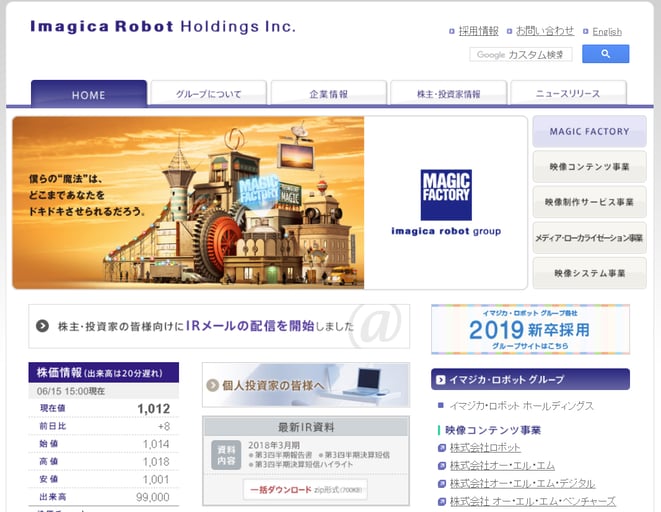Image resolution: width=661 pixels, height=512 pixels.
Task: Open the お問い合わせ link
Action: [545, 31]
